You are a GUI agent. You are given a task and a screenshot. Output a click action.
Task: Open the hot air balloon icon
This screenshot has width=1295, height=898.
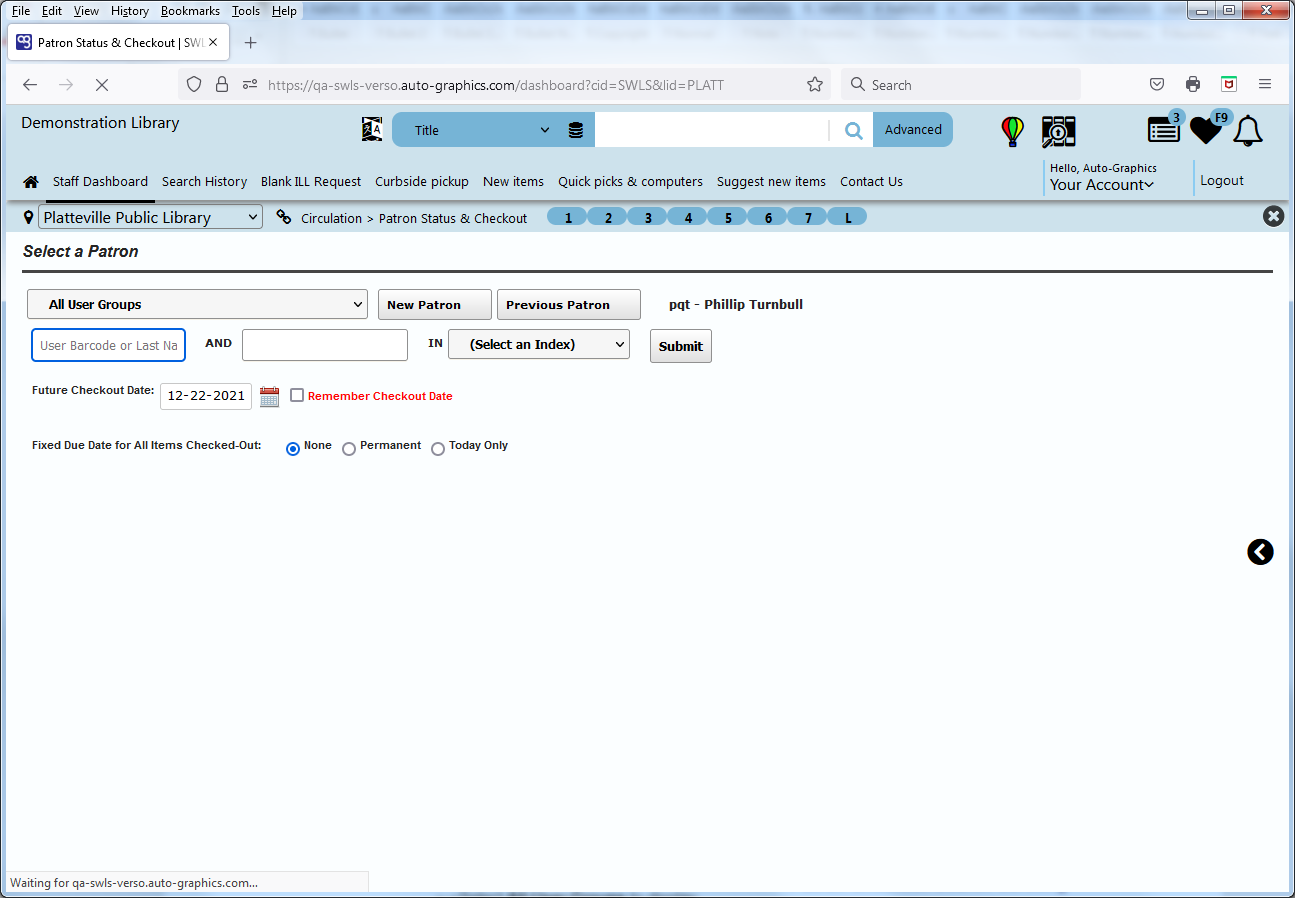click(1013, 131)
